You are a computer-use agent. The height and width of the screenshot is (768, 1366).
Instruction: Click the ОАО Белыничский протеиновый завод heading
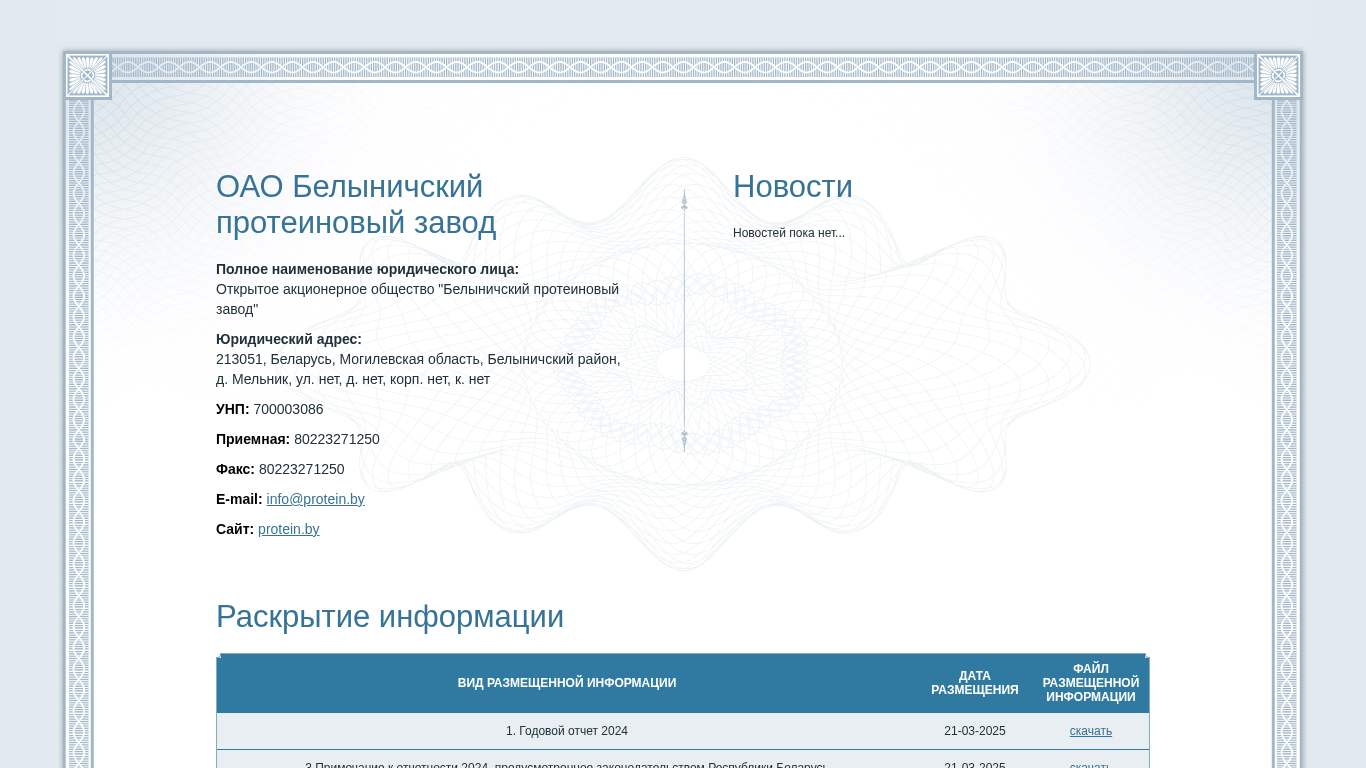point(356,204)
